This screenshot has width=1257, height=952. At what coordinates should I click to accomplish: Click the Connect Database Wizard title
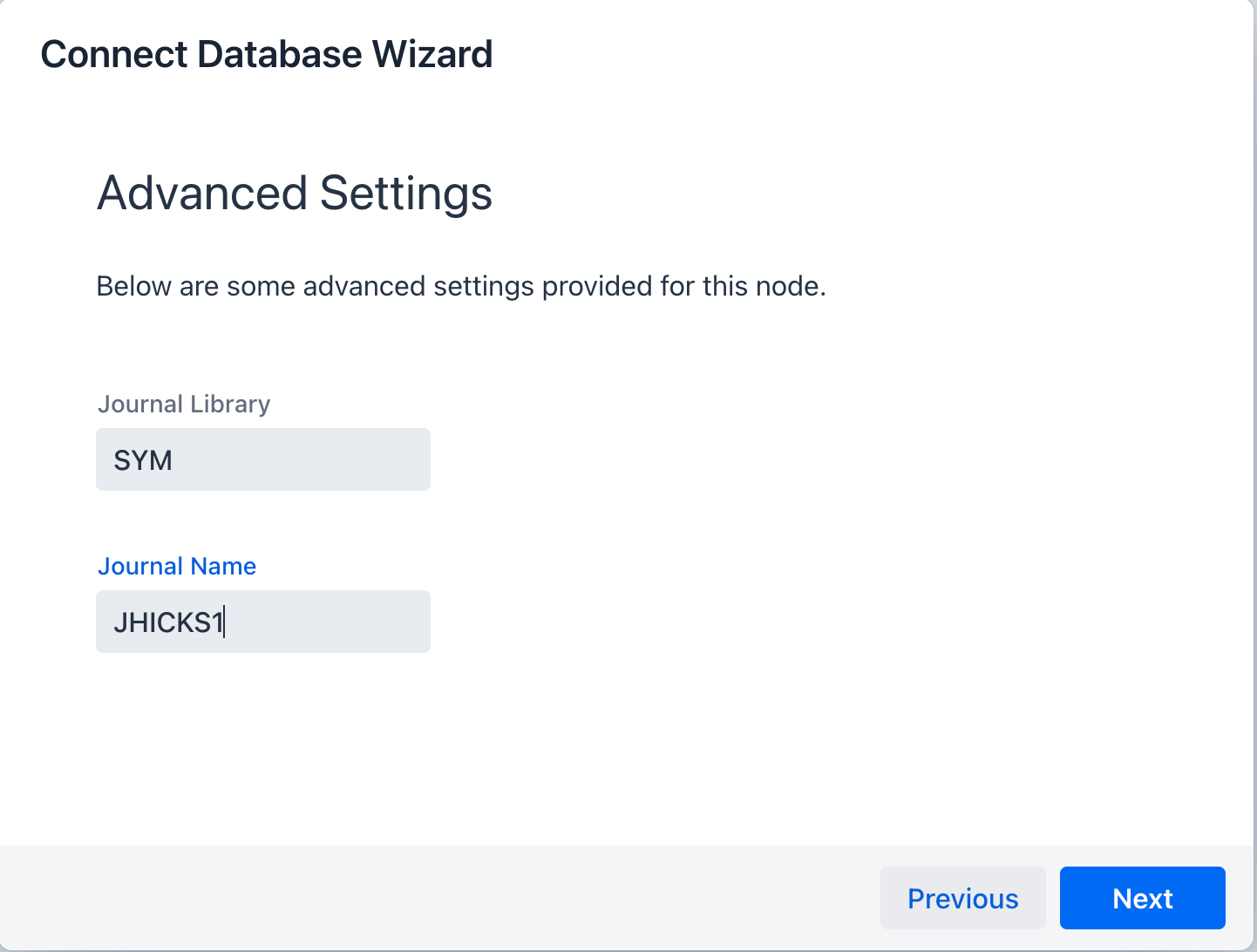[267, 54]
